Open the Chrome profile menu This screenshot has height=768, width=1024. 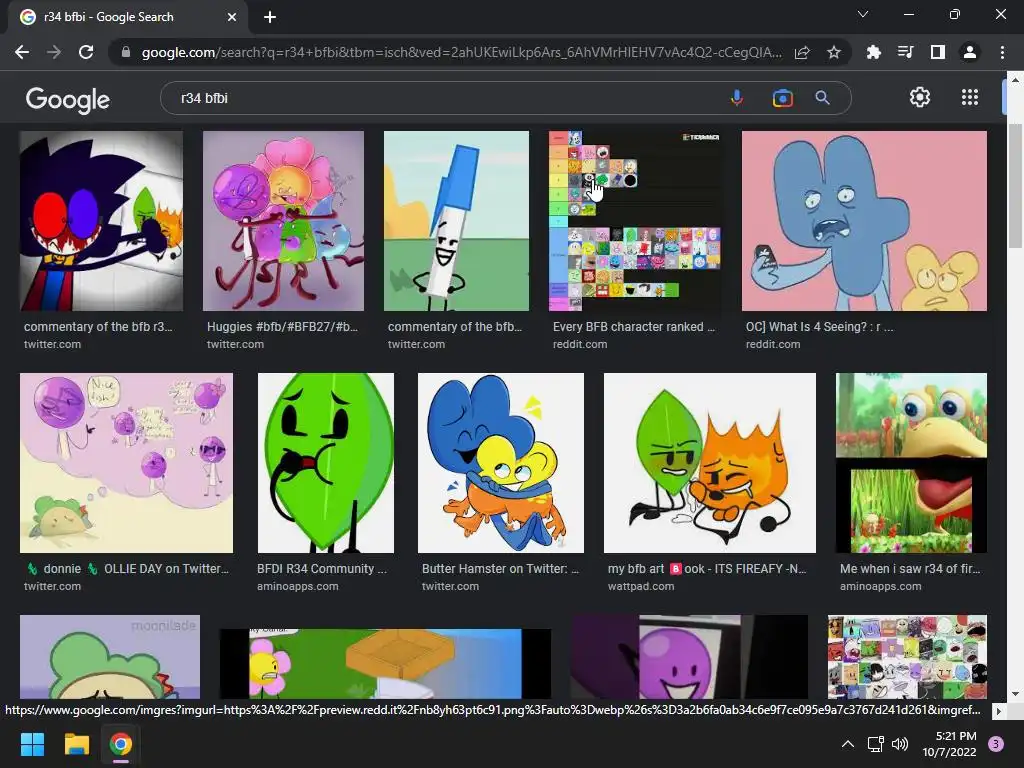click(970, 52)
